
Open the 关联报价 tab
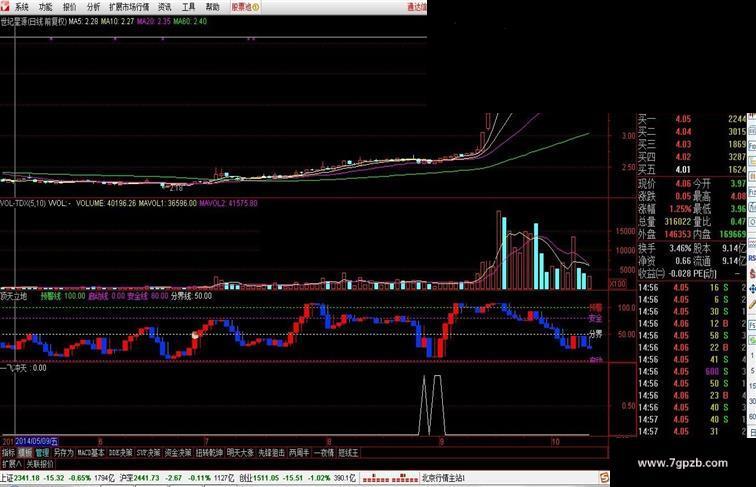tap(40, 464)
